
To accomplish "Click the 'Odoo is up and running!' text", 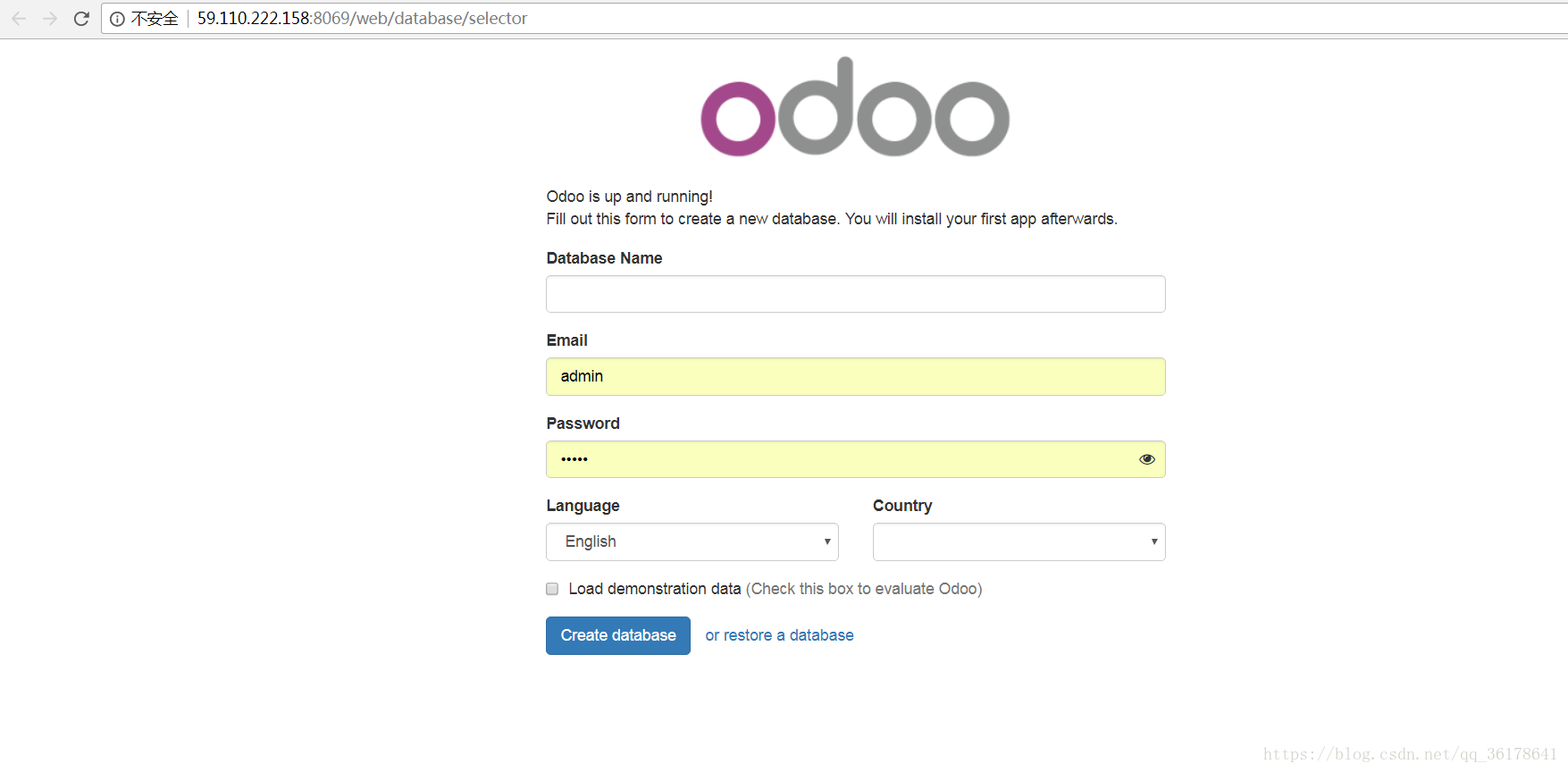I will [x=630, y=197].
